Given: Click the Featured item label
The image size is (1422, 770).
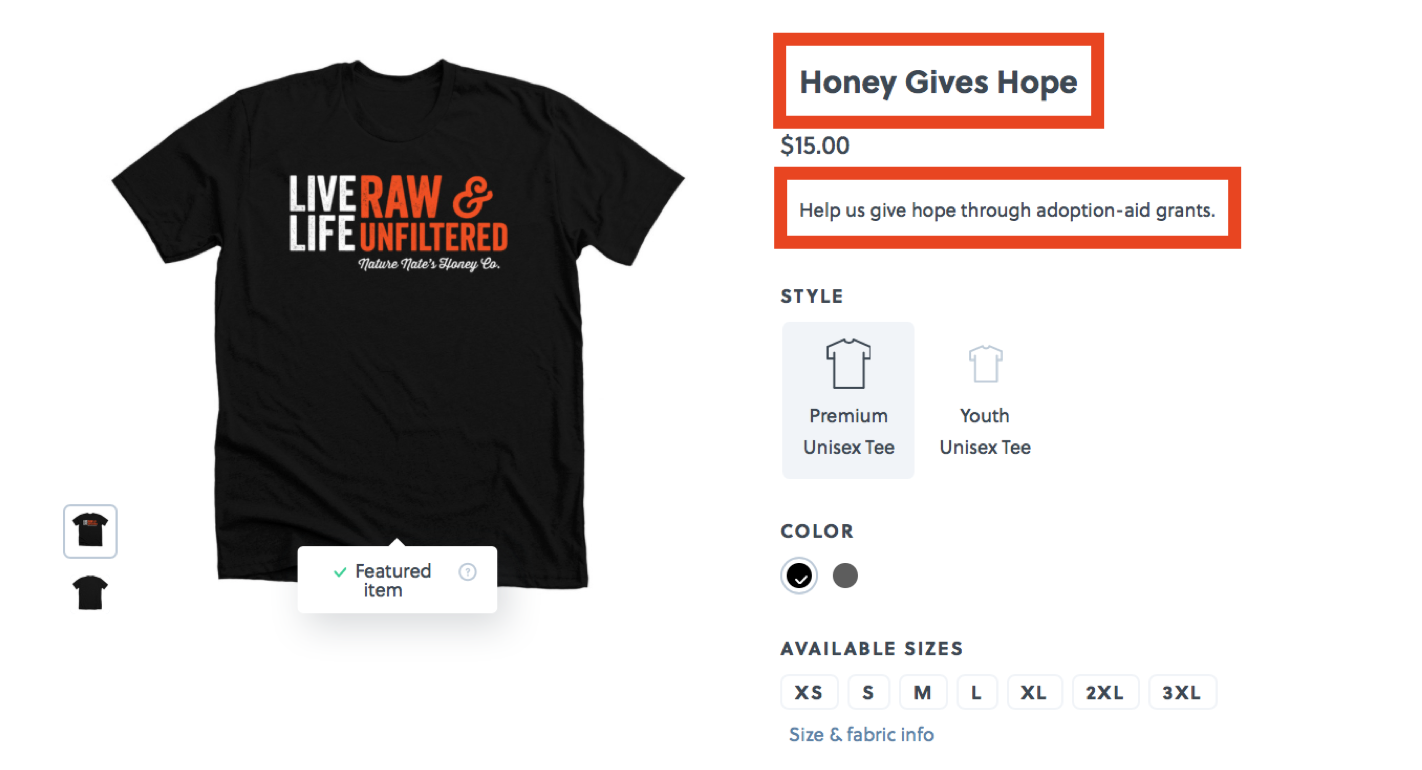Looking at the screenshot, I should [396, 580].
